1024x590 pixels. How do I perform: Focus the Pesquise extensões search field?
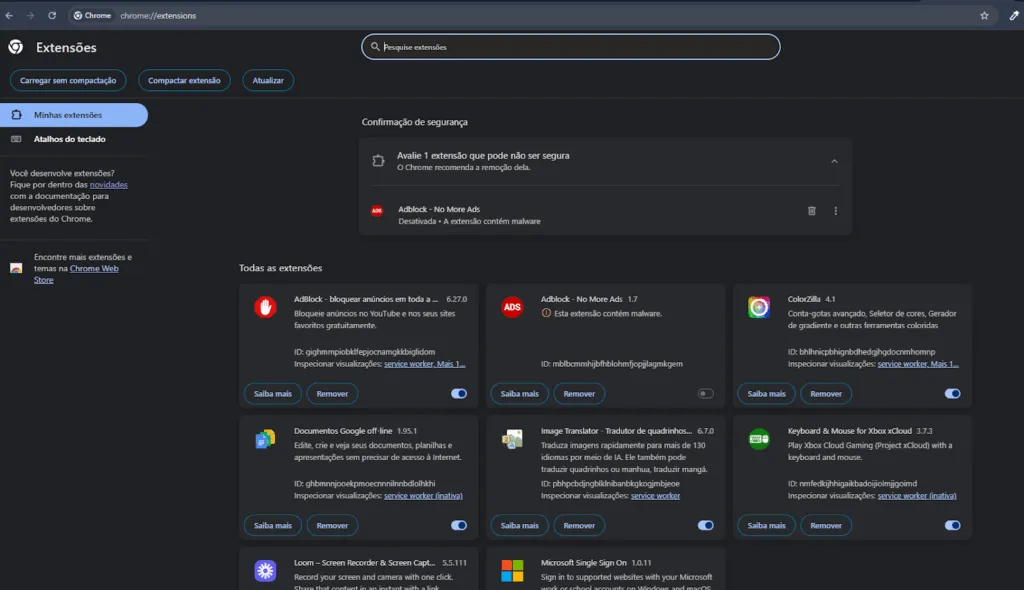point(571,46)
